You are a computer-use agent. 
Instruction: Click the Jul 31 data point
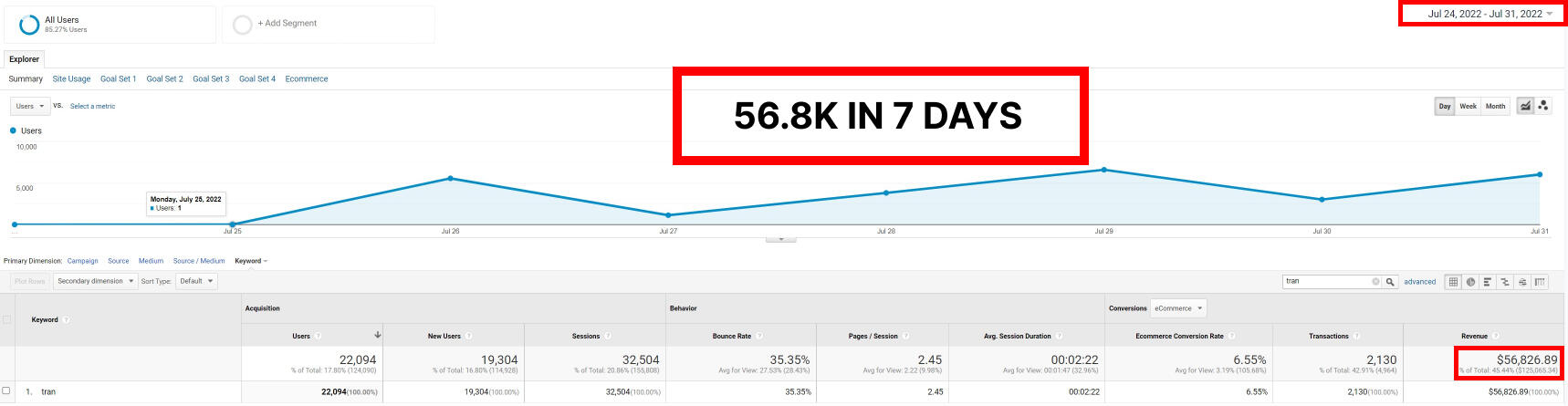coord(1540,174)
